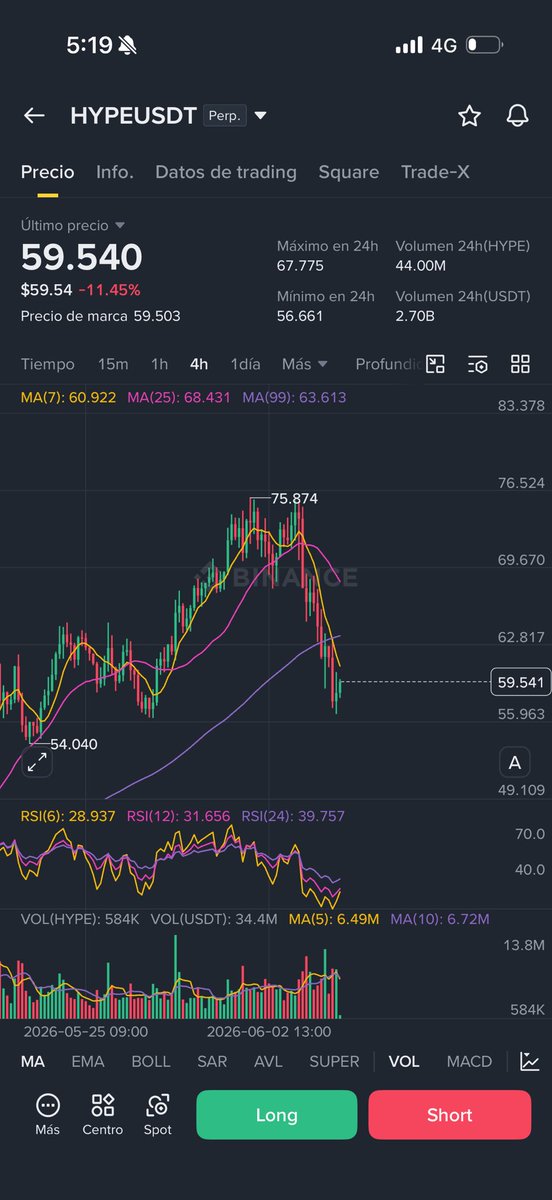Open the chart settings icon
Image resolution: width=552 pixels, height=1200 pixels.
[x=478, y=364]
